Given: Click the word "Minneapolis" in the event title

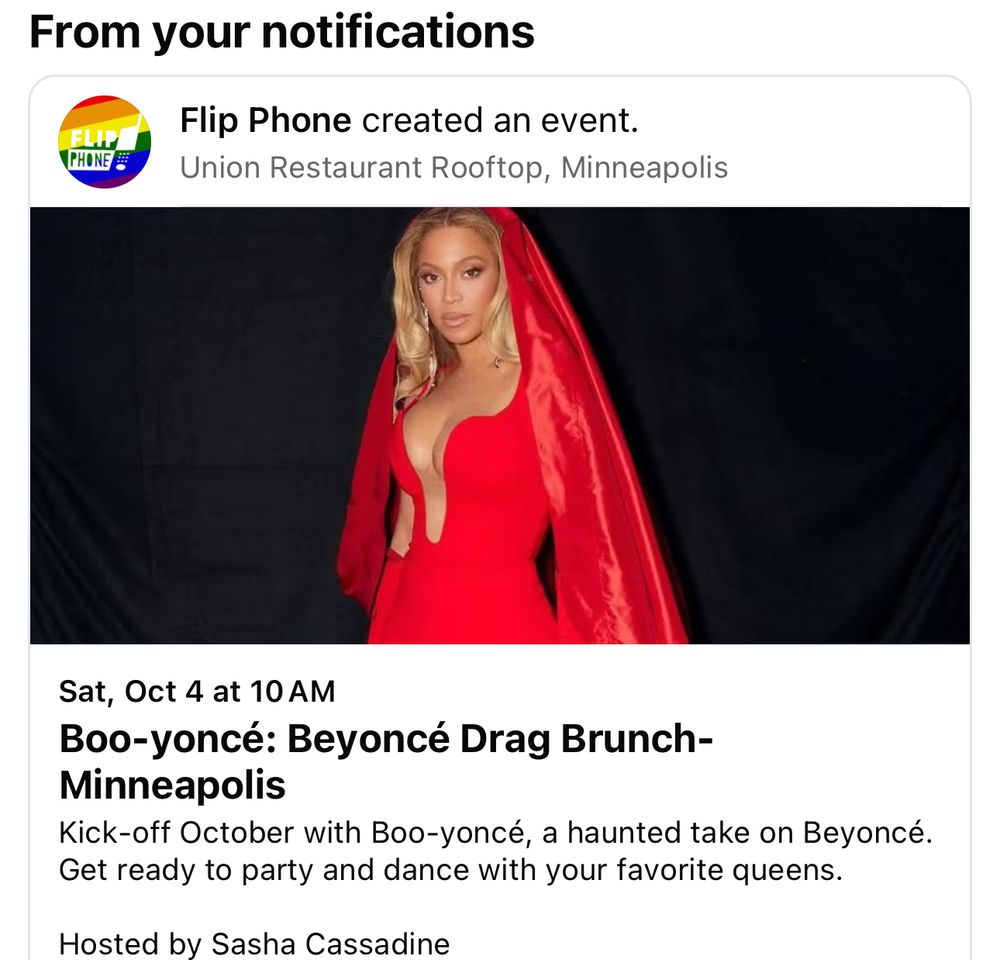Looking at the screenshot, I should 172,785.
